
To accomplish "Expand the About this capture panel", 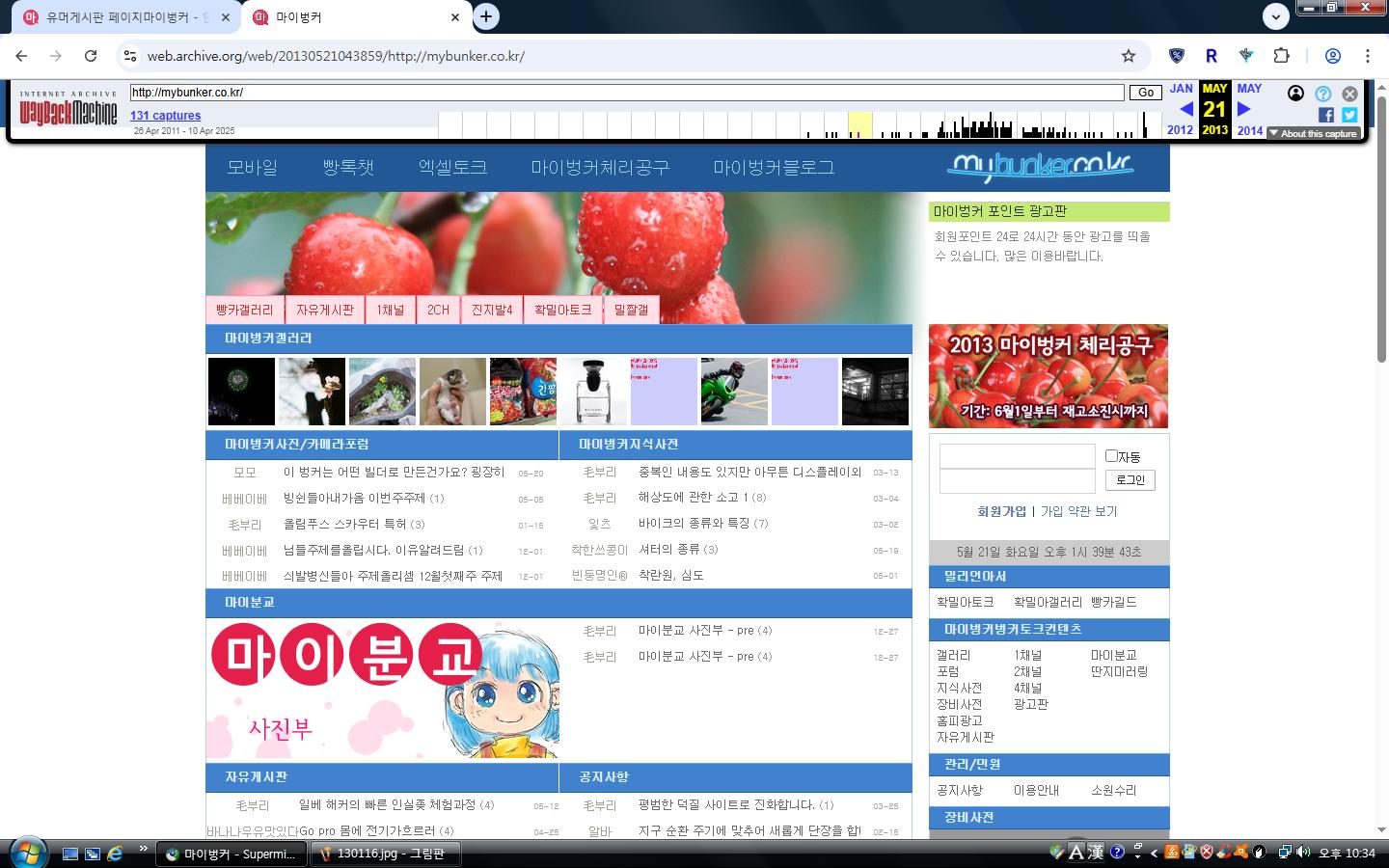I will tap(1313, 133).
